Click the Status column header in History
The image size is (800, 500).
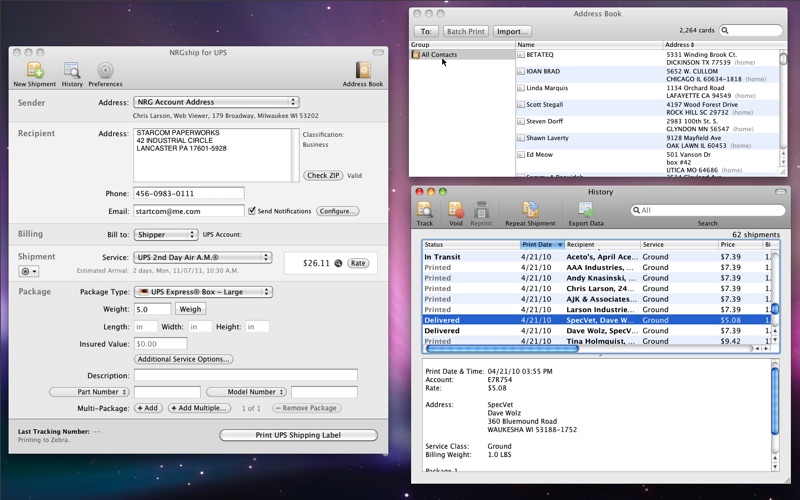(x=471, y=245)
